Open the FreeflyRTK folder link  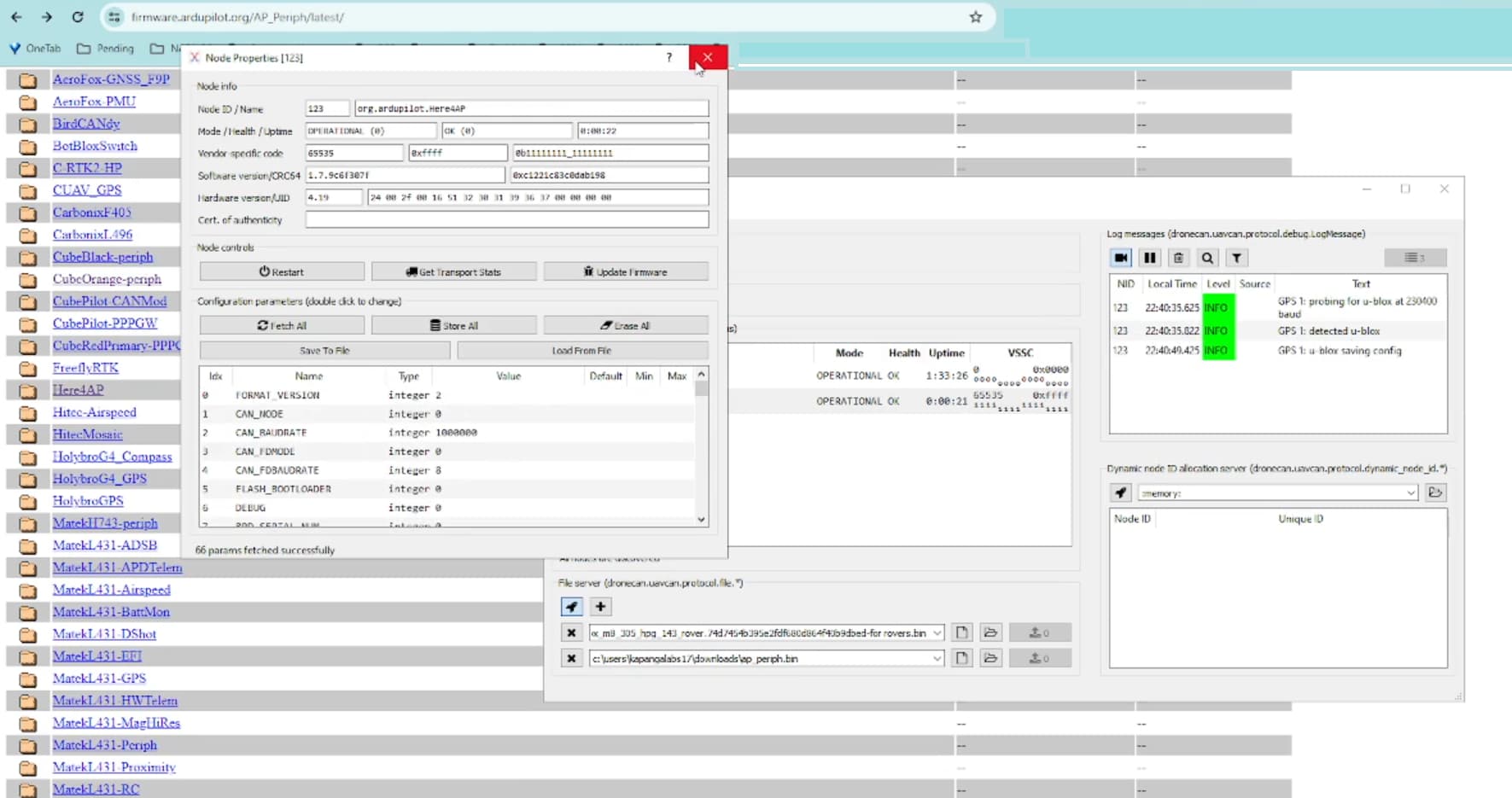pyautogui.click(x=85, y=368)
